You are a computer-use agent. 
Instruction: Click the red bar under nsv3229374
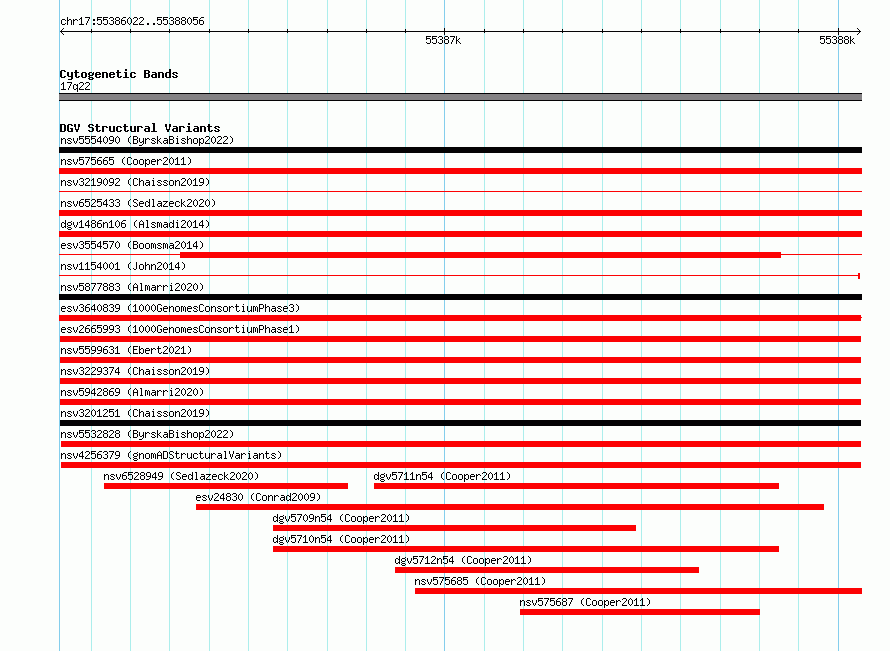point(460,381)
